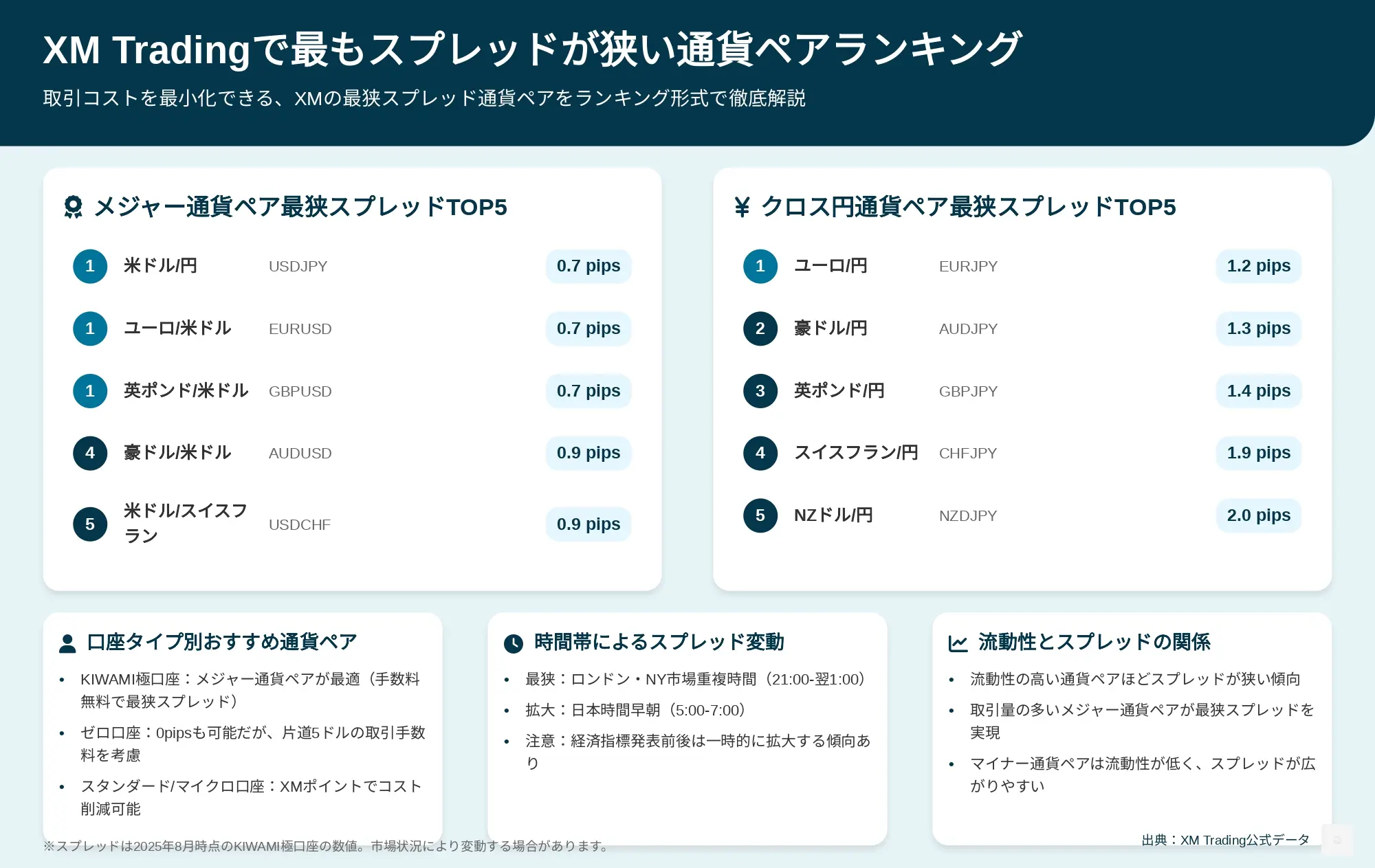Click the 0.7 pips pill for EURUSD
This screenshot has width=1375, height=868.
click(588, 329)
